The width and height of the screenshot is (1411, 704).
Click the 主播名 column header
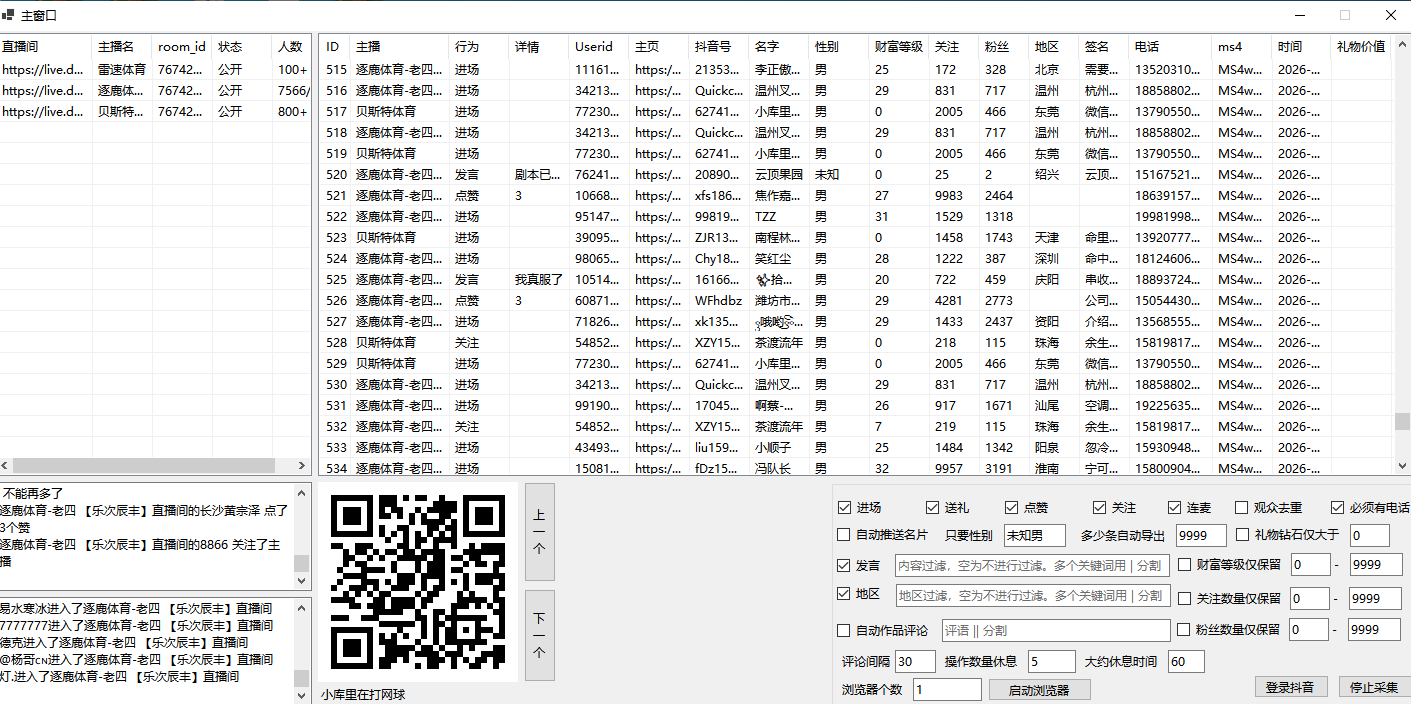[x=123, y=47]
